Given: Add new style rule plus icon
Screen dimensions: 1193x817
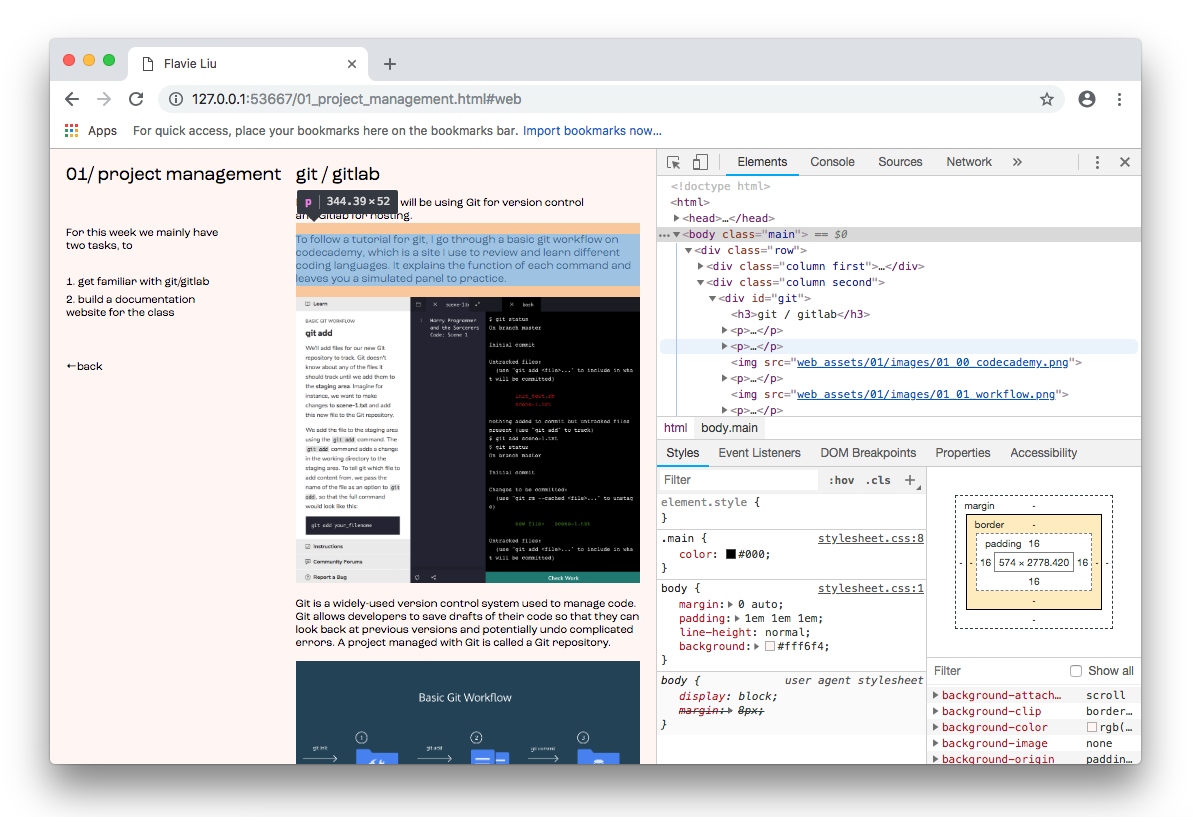Looking at the screenshot, I should click(910, 480).
